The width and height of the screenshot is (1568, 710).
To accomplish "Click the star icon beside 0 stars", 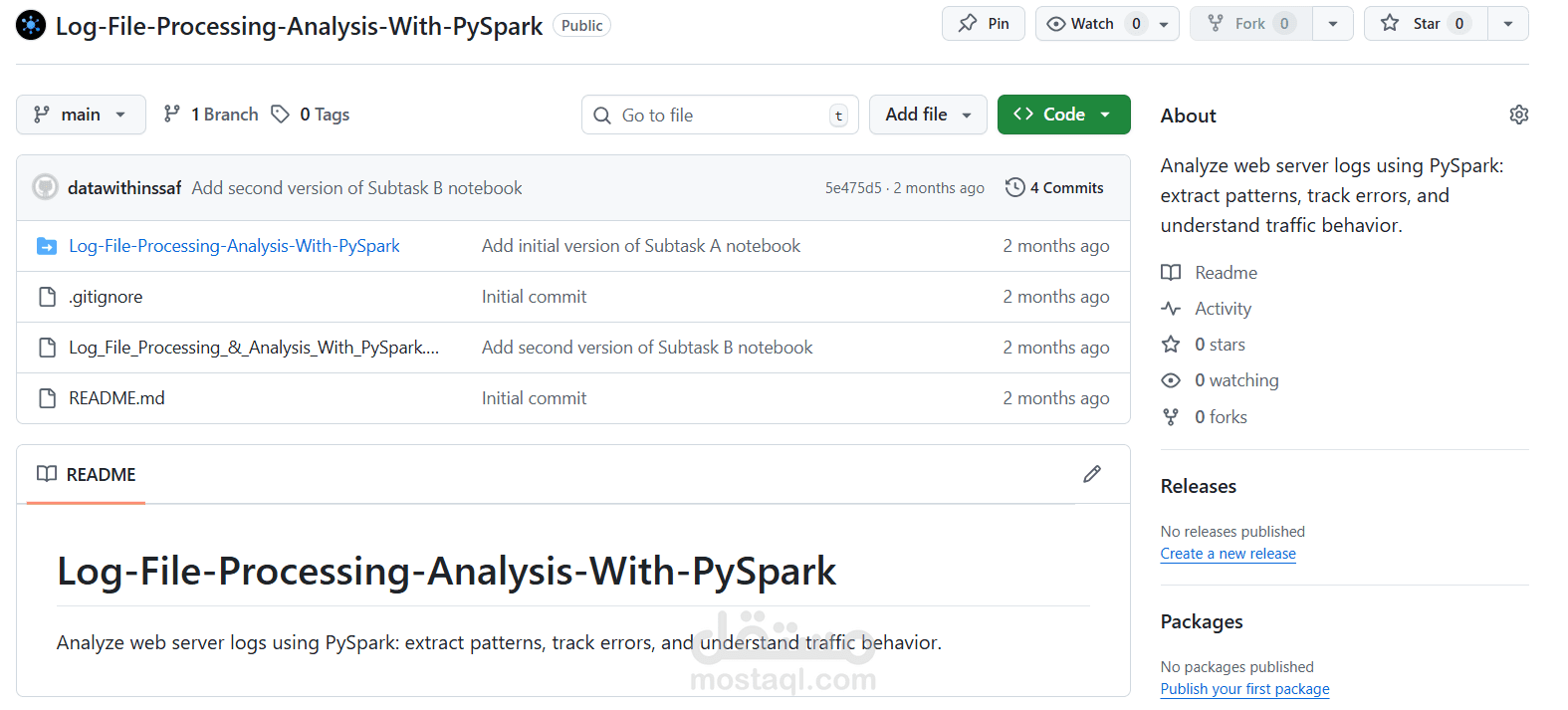I will pos(1171,345).
